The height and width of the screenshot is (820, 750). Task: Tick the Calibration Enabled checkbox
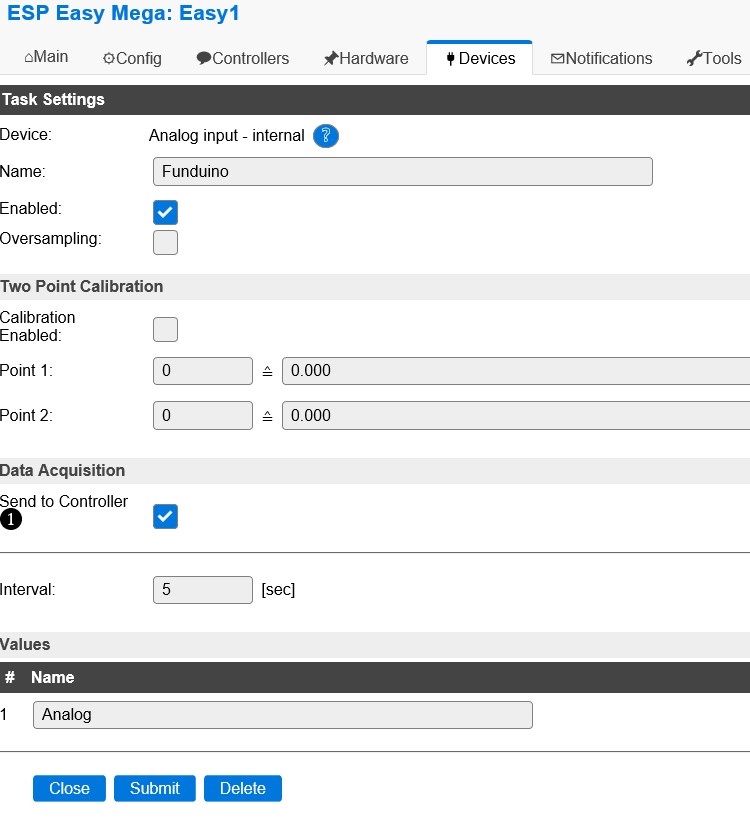(x=166, y=329)
